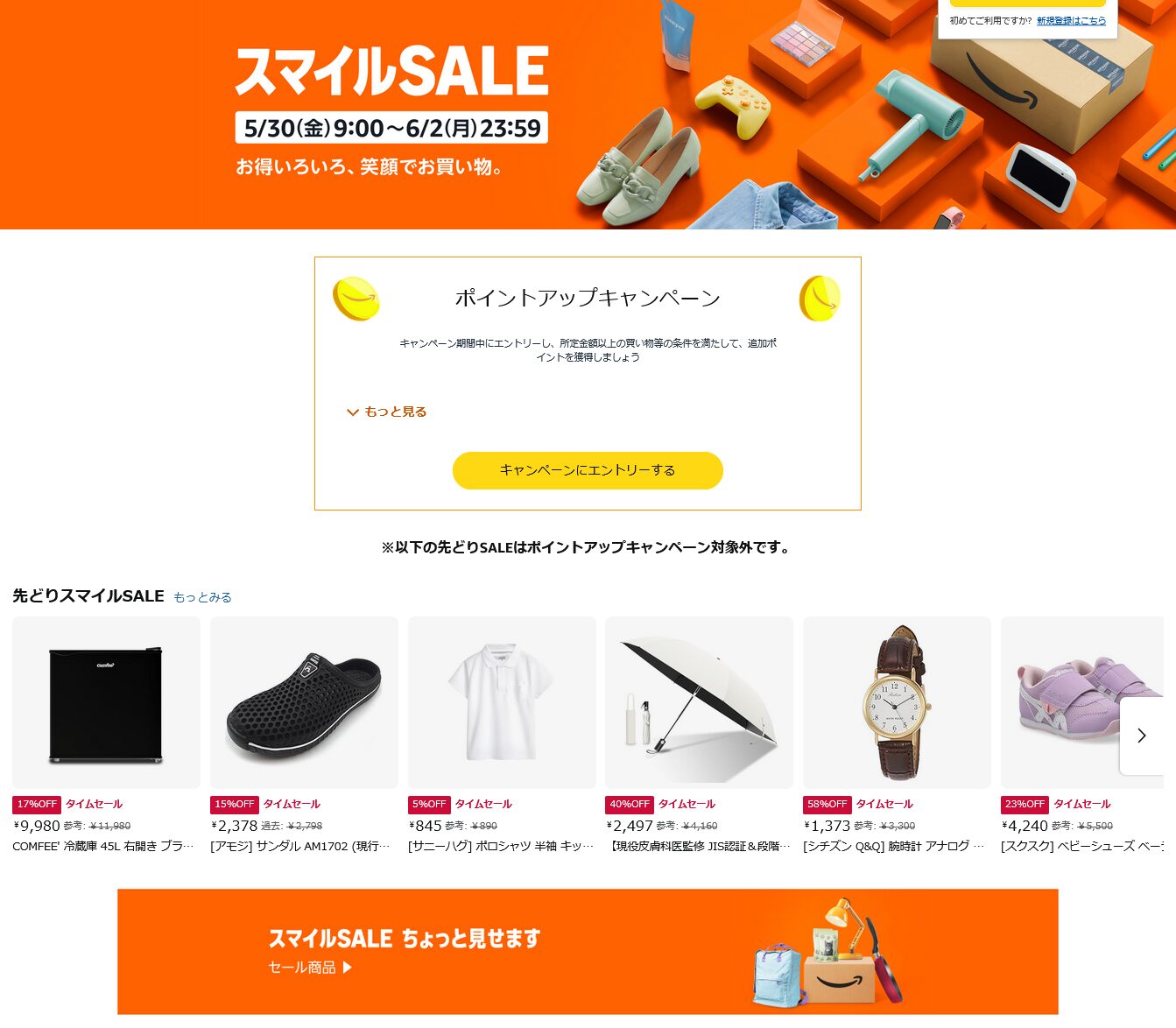Click the play arrow beside セール商品
Viewport: 1176px width, 1028px height.
coord(348,968)
